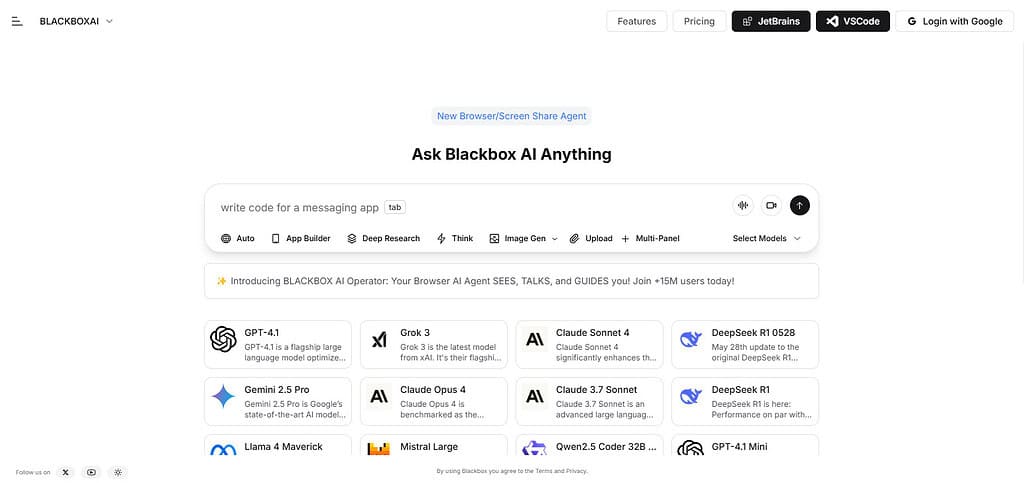Expand the BLACKBOXAI dropdown chevron
The image size is (1024, 483).
click(110, 21)
